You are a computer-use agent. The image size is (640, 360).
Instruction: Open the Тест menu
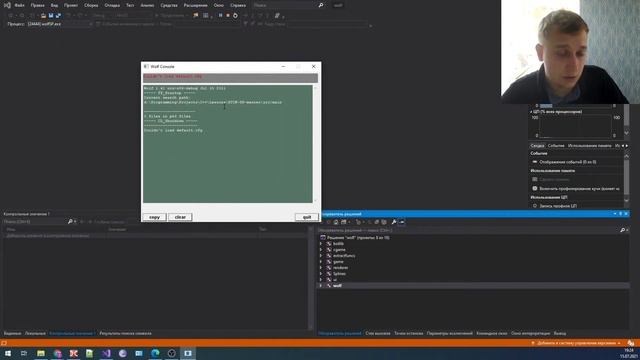pos(130,5)
